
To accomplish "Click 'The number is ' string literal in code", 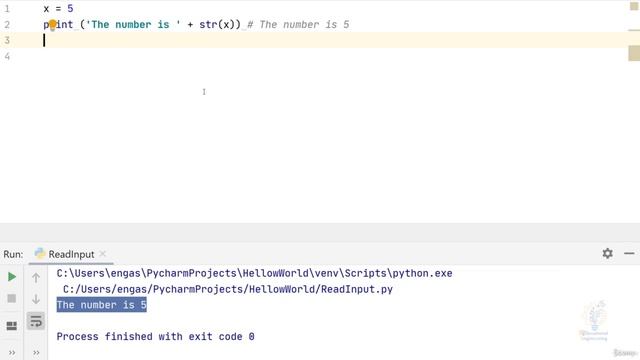I will (133, 24).
